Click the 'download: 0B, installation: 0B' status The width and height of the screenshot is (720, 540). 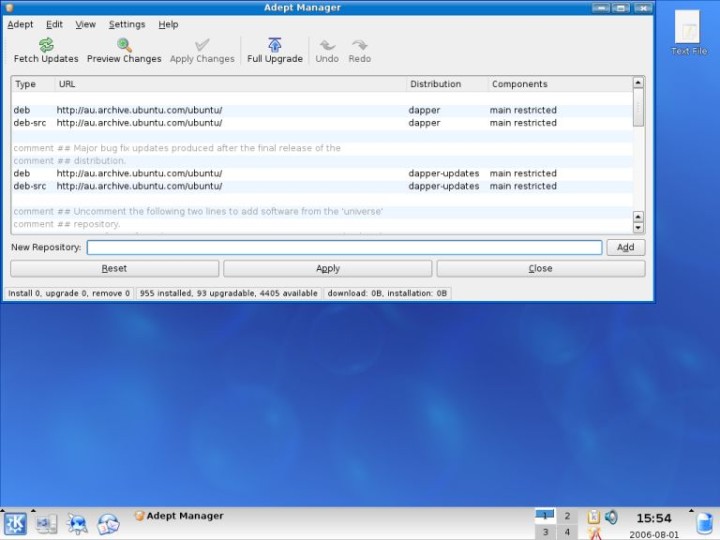[387, 293]
